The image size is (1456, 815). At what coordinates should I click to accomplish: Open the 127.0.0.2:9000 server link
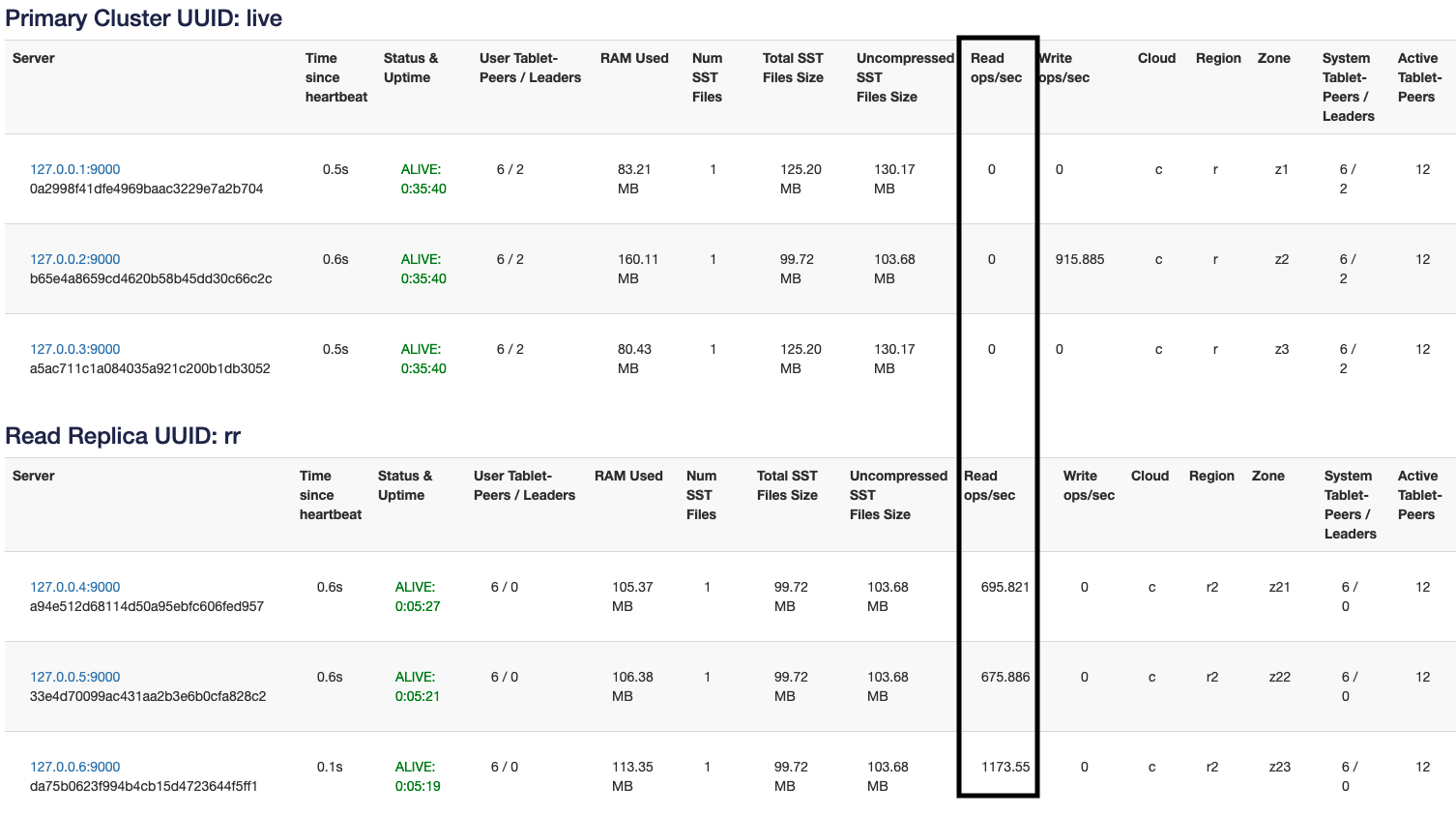tap(74, 259)
